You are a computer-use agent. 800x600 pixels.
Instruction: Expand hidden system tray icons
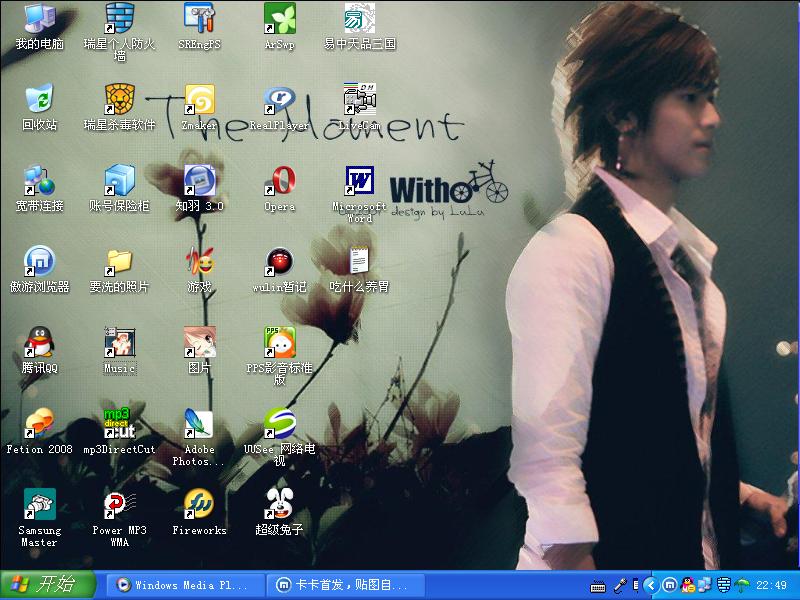click(650, 585)
